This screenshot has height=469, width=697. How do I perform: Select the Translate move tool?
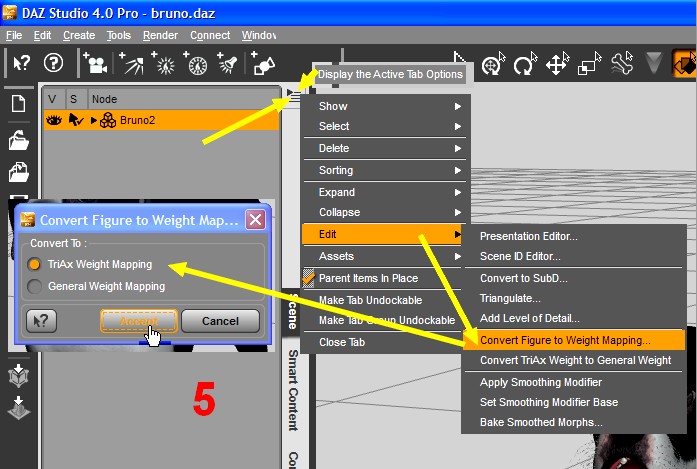pyautogui.click(x=557, y=64)
